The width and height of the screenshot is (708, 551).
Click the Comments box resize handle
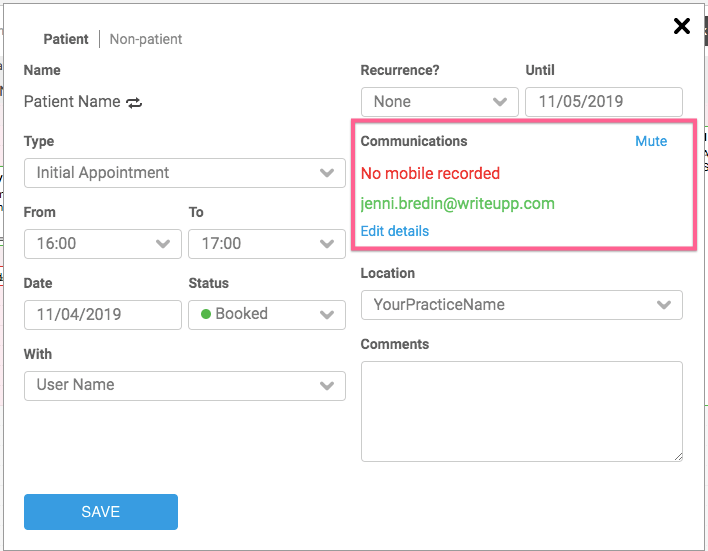677,456
